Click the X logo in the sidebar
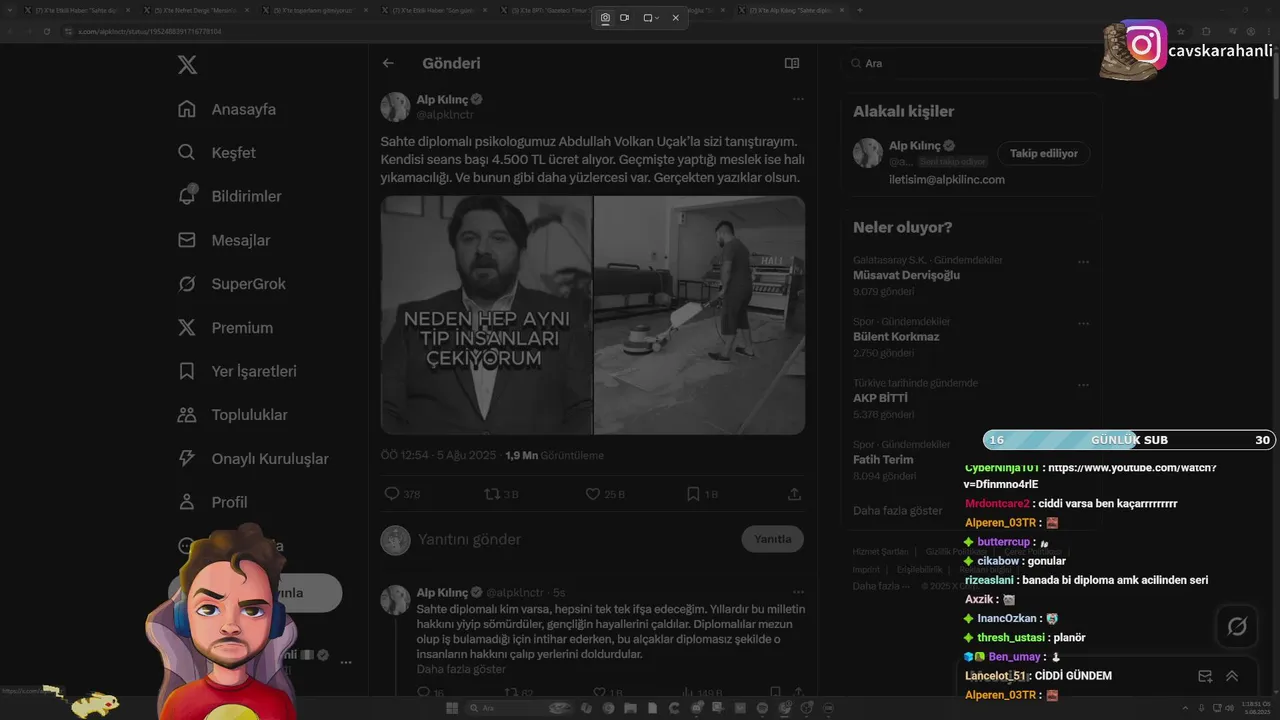 [x=187, y=65]
